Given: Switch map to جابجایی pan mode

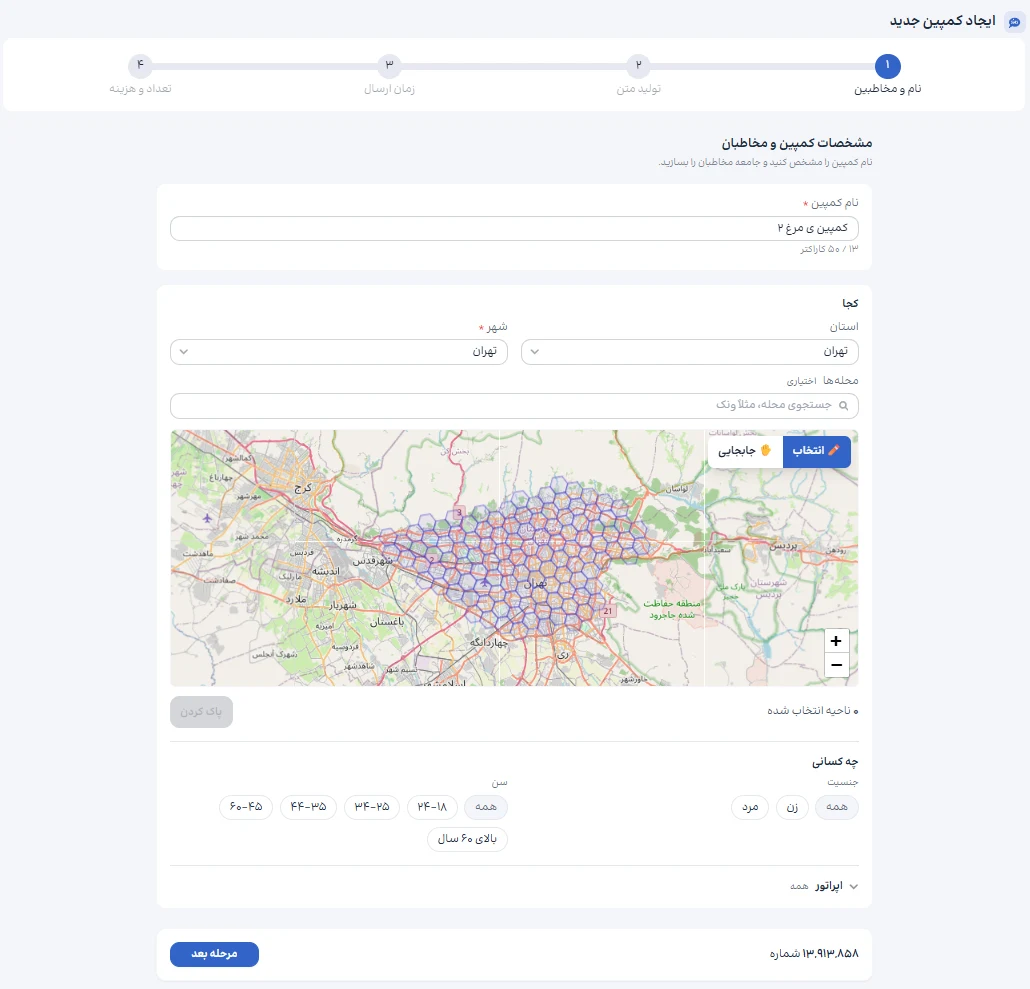Looking at the screenshot, I should (745, 451).
